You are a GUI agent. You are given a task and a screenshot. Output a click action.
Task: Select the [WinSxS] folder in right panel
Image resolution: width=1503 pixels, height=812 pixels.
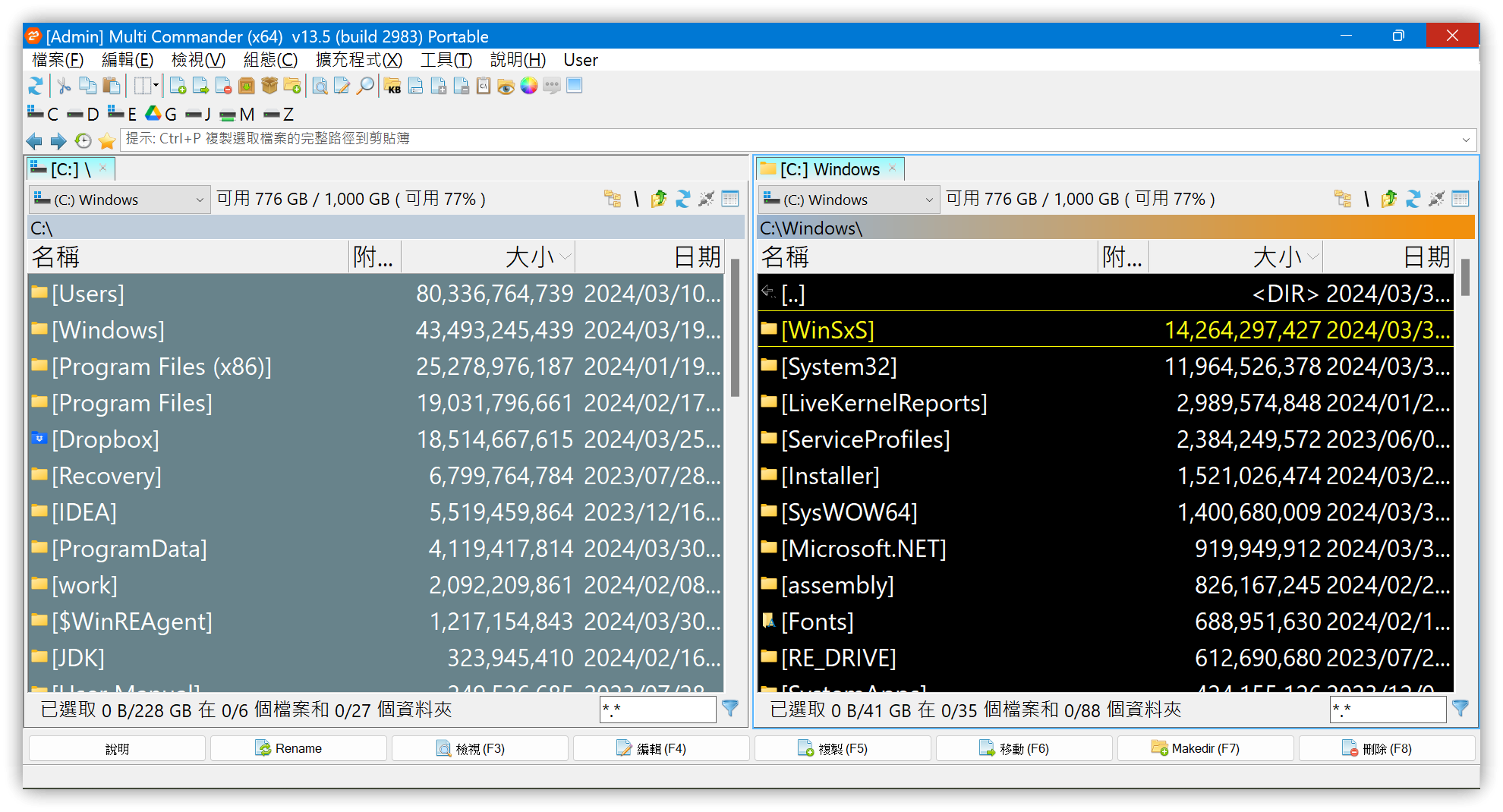tap(1106, 330)
